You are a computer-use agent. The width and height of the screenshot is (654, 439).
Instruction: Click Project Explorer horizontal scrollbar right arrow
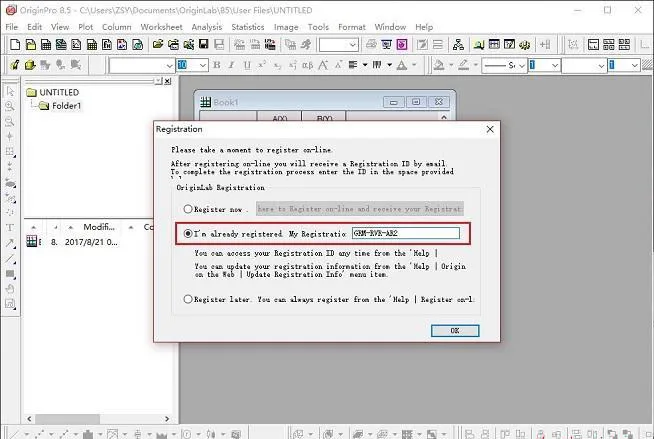tap(167, 419)
